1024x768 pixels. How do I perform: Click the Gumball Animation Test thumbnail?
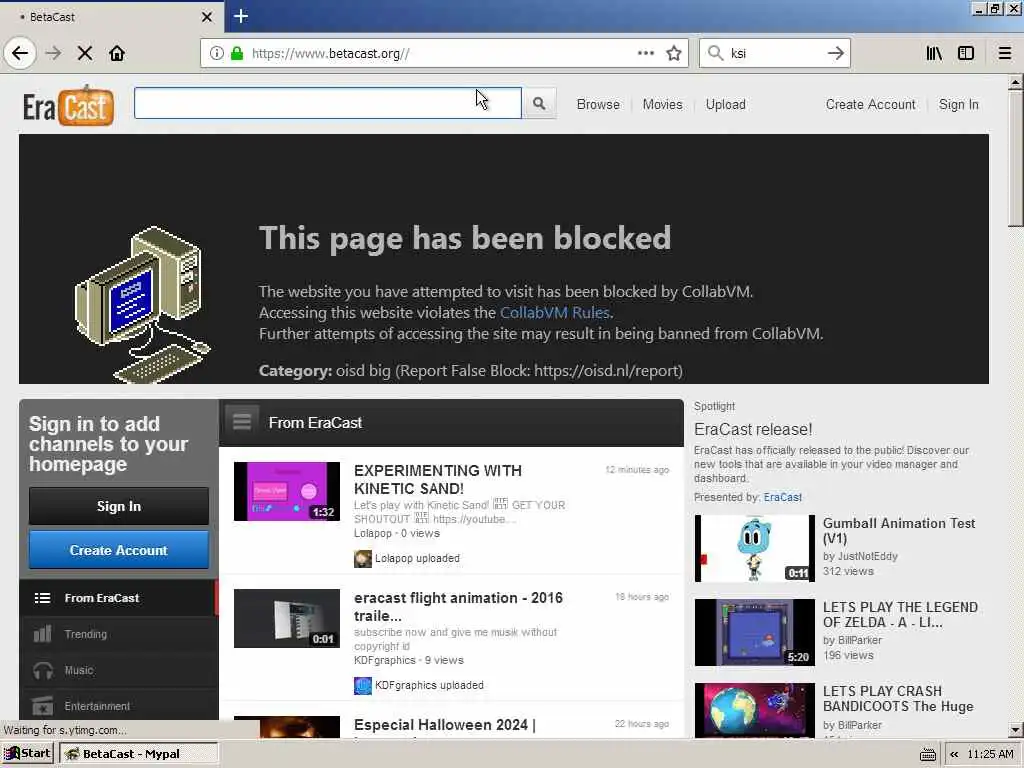pos(754,548)
